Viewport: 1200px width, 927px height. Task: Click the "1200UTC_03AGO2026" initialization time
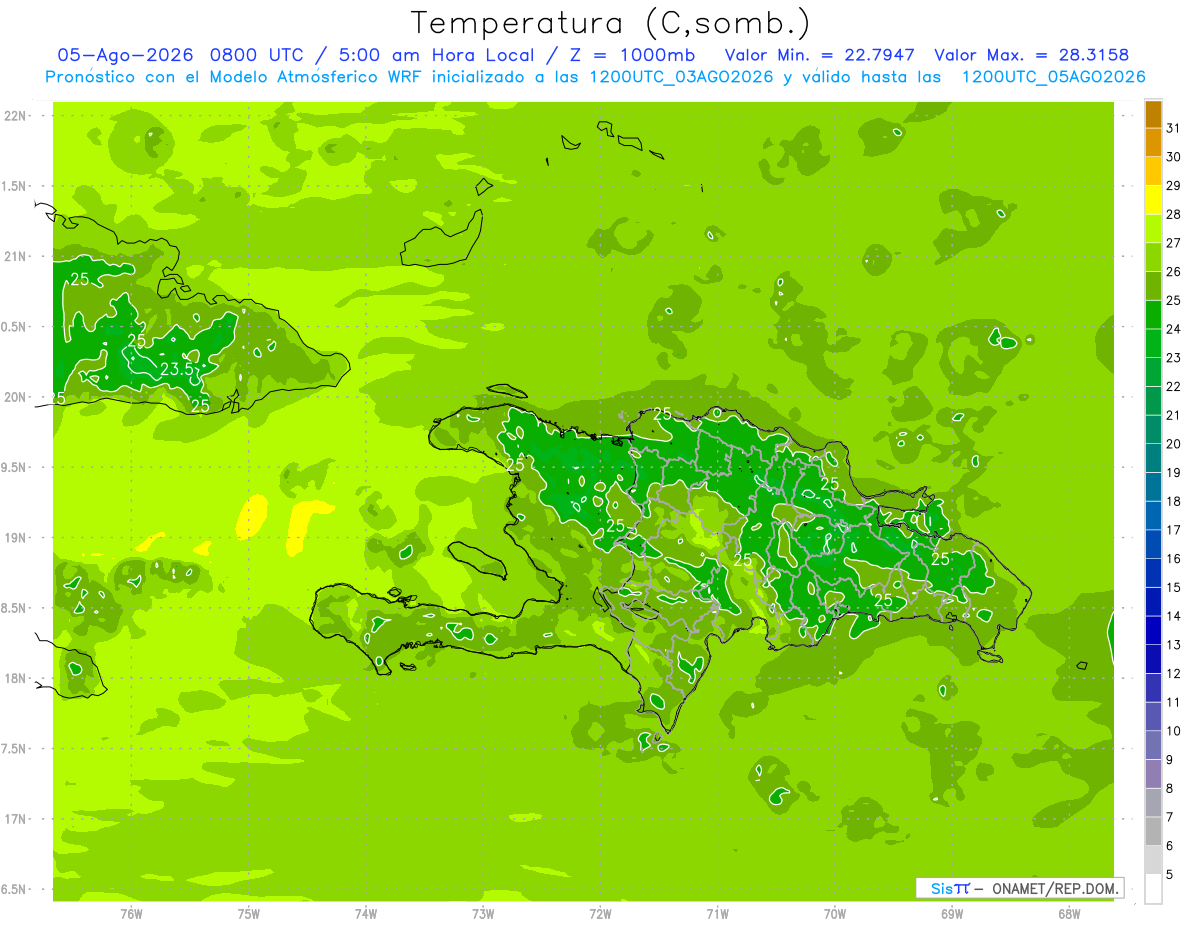click(x=681, y=77)
